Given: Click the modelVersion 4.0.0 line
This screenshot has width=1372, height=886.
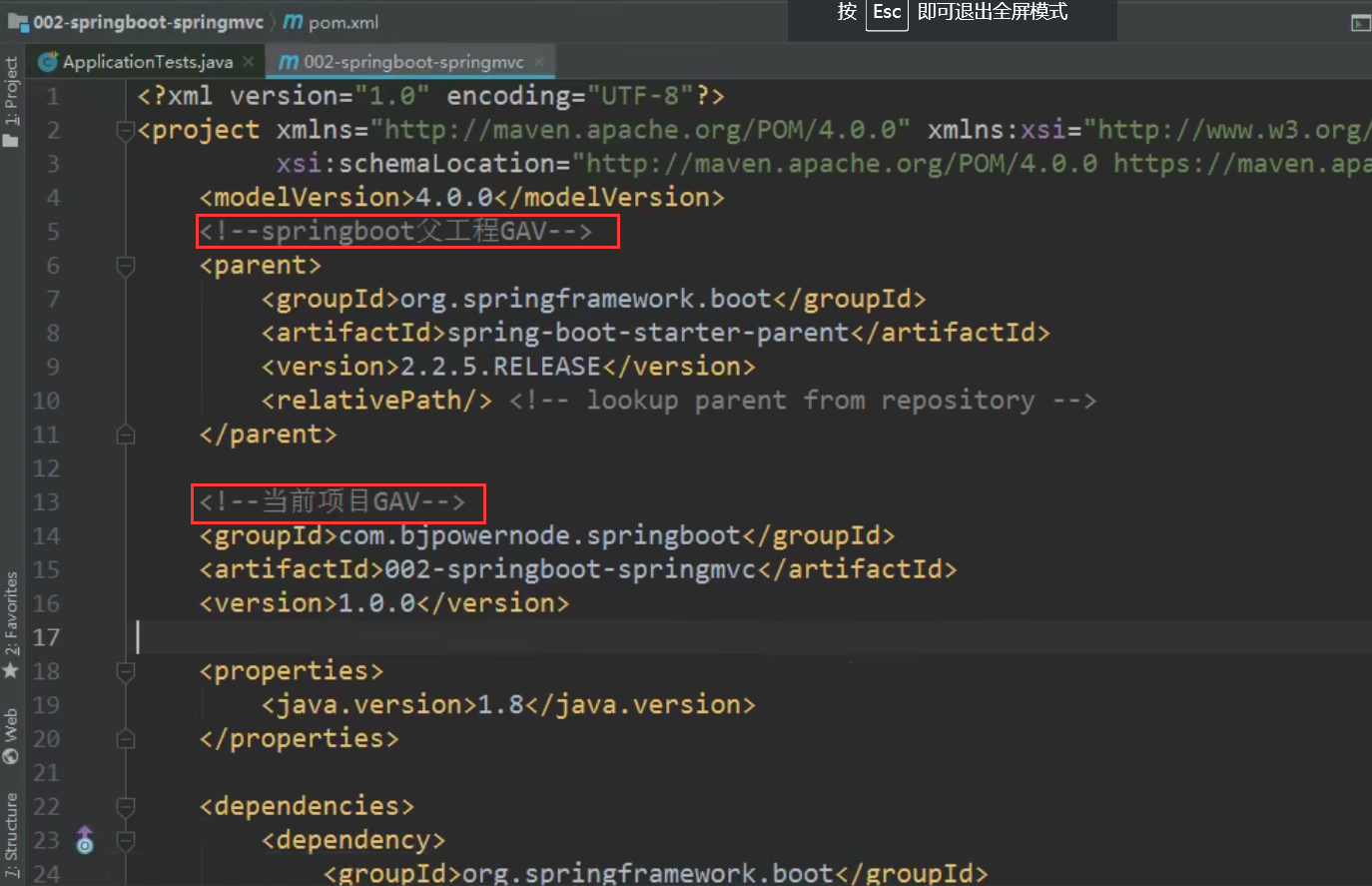Looking at the screenshot, I should [461, 198].
